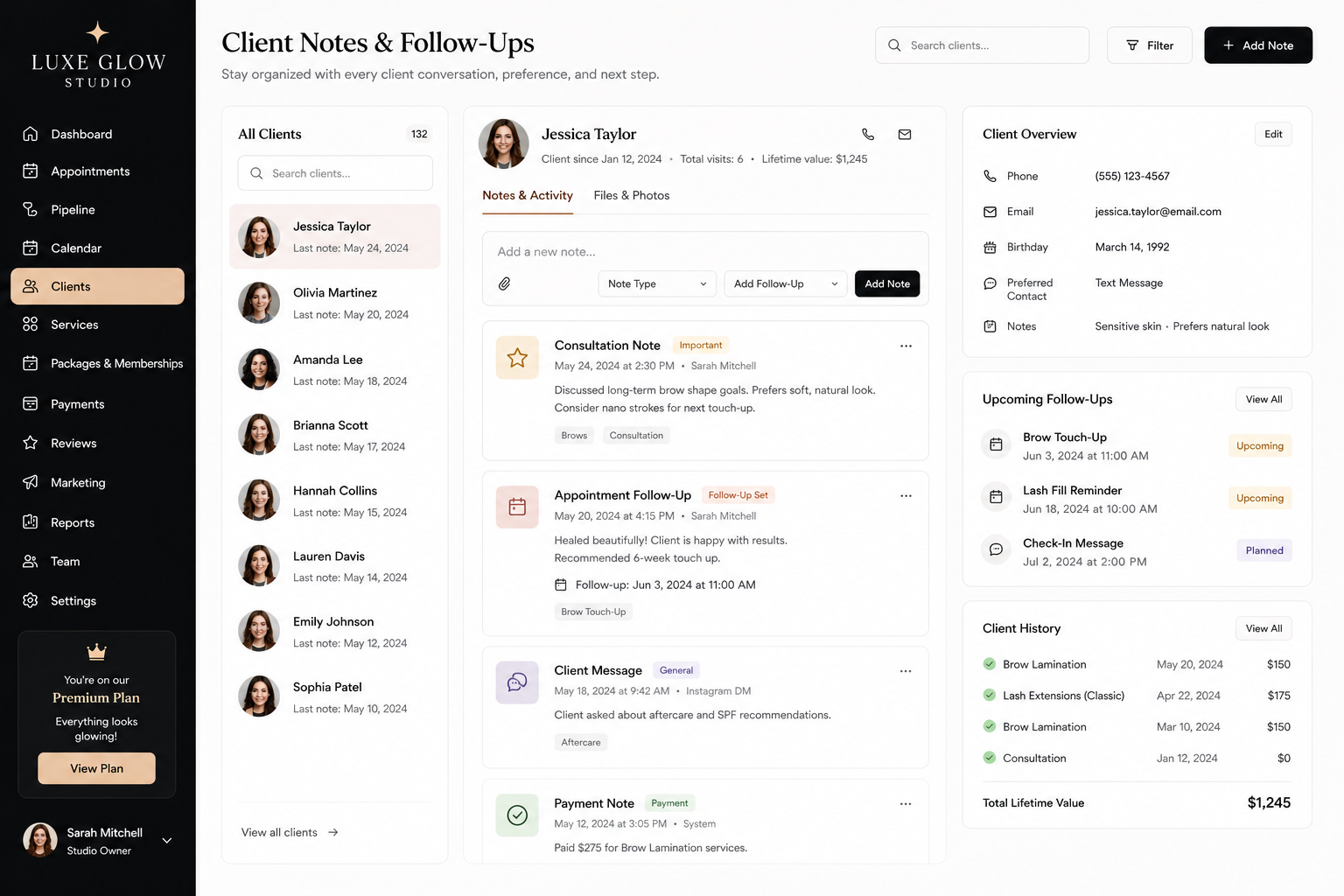Image resolution: width=1344 pixels, height=896 pixels.
Task: Click the Aftercare tag on Client Message
Action: [x=581, y=742]
